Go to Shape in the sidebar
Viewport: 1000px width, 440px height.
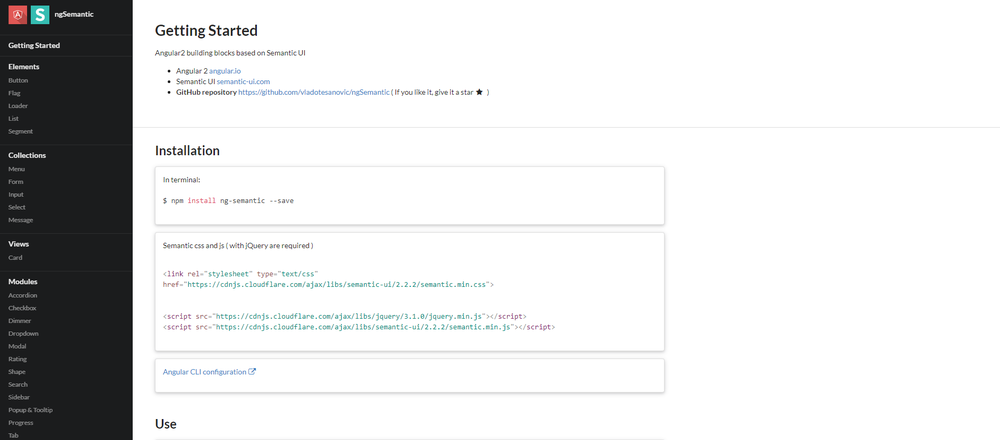17,372
